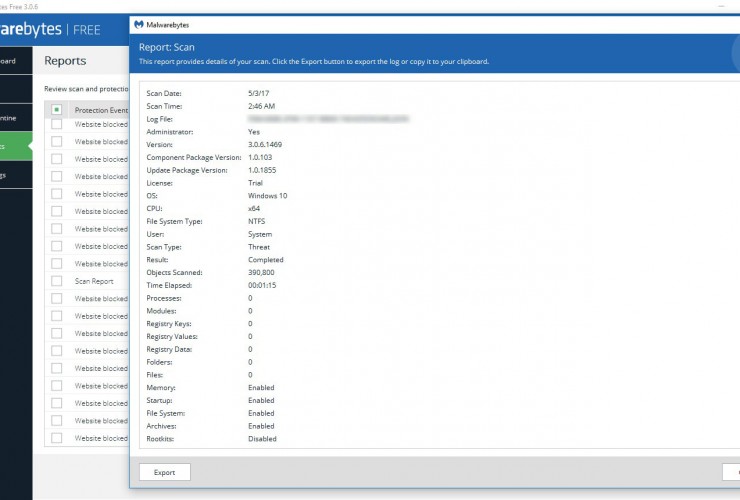The image size is (740, 500).
Task: Click the Malwarebytes FREE logo in app header
Action: coord(60,29)
